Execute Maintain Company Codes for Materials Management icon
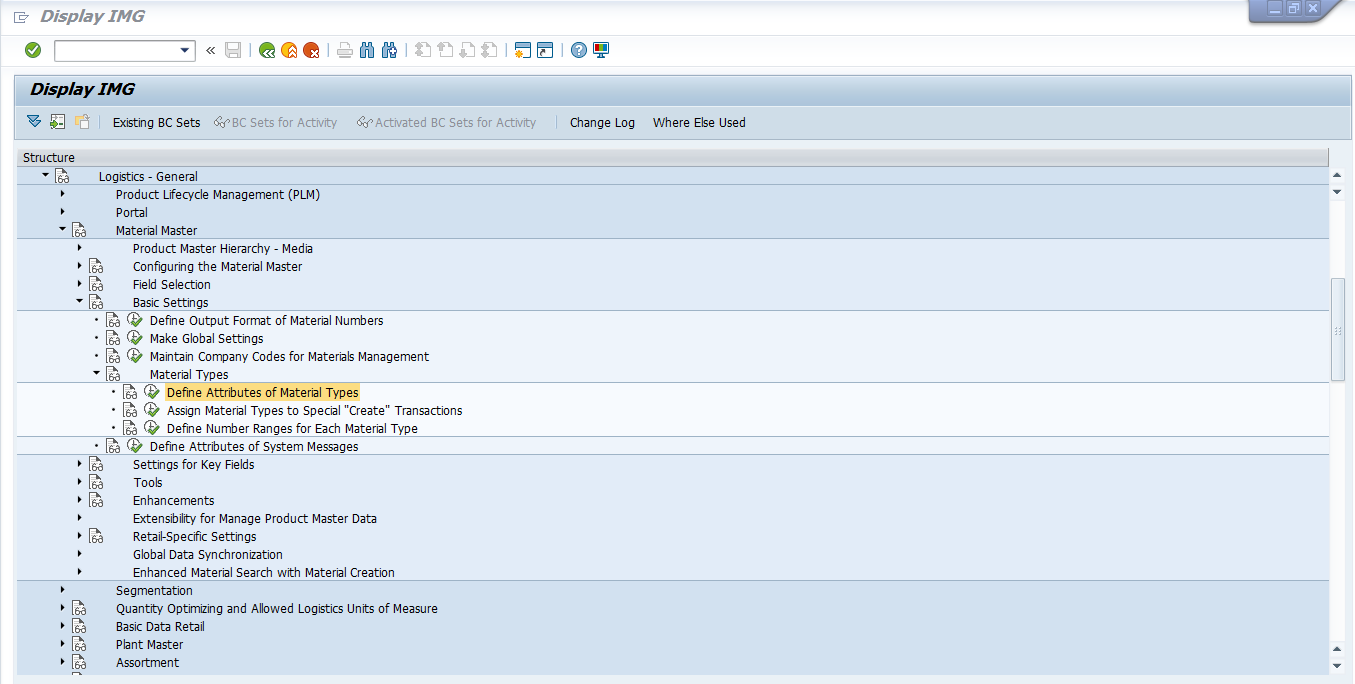Screen dimensions: 1355x684 135,356
